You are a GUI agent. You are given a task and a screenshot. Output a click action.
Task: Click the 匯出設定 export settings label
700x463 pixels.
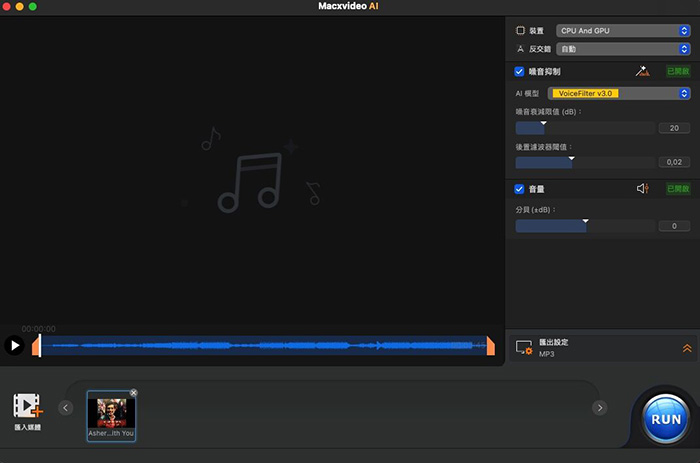[x=554, y=342]
